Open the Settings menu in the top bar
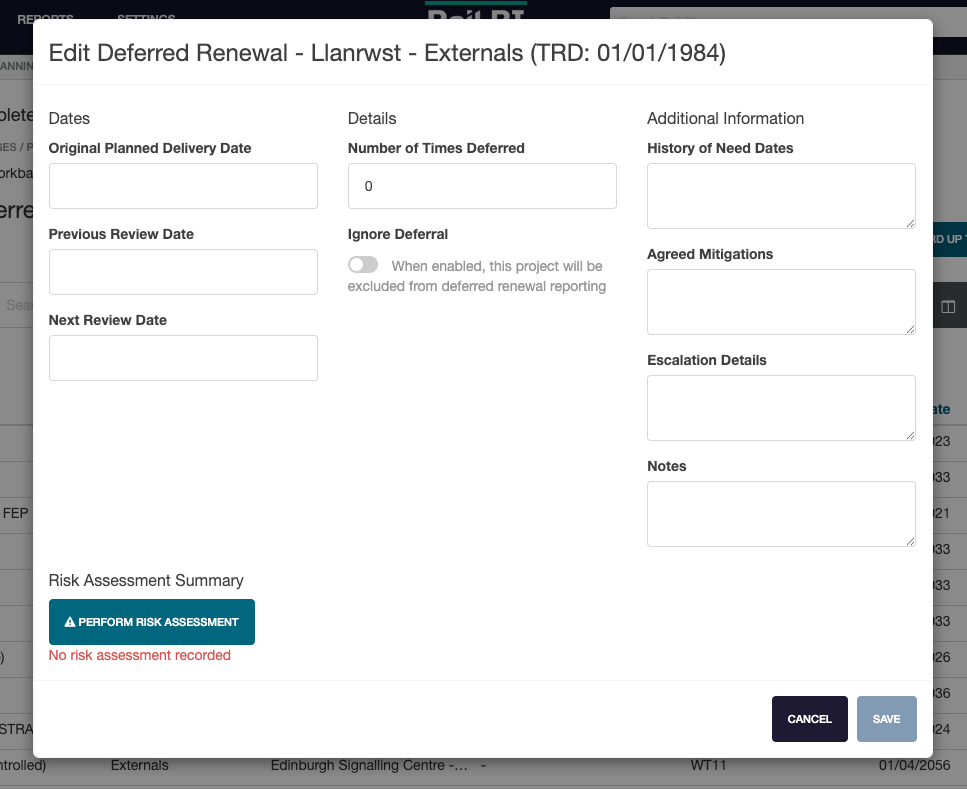Image resolution: width=967 pixels, height=789 pixels. (146, 19)
